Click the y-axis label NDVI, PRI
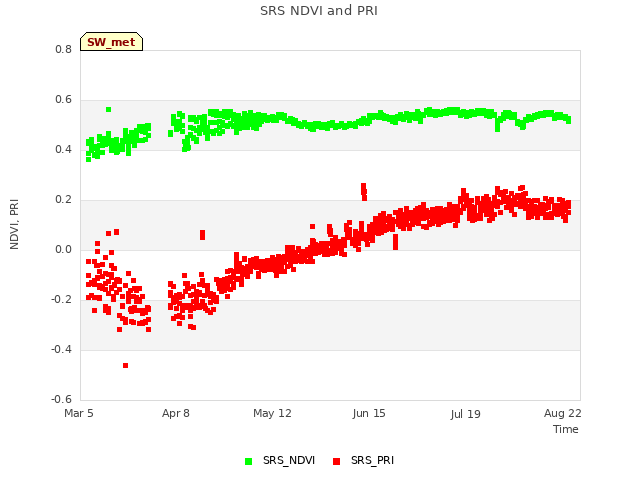The height and width of the screenshot is (480, 640). (14, 224)
